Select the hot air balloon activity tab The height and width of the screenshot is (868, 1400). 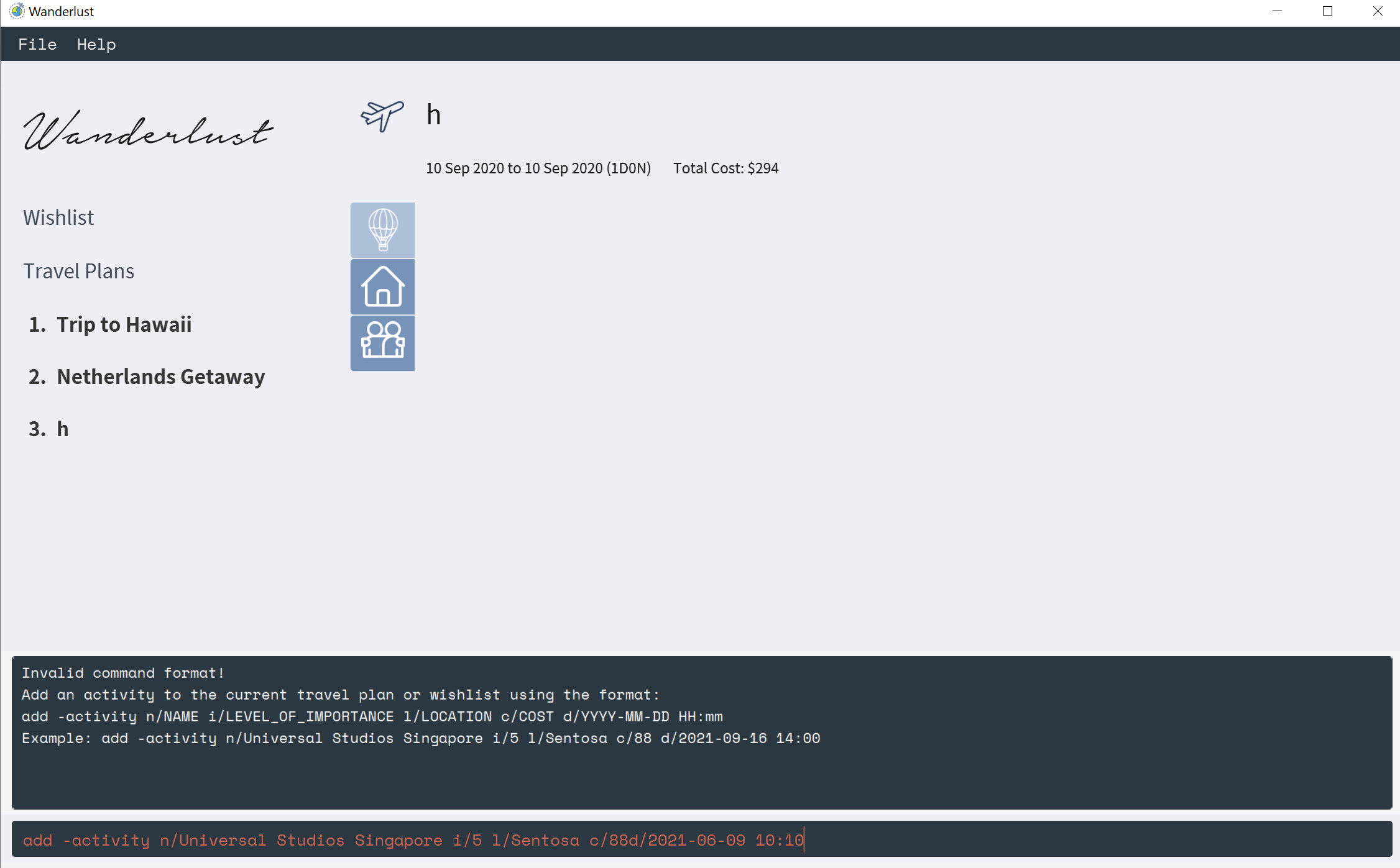coord(382,230)
